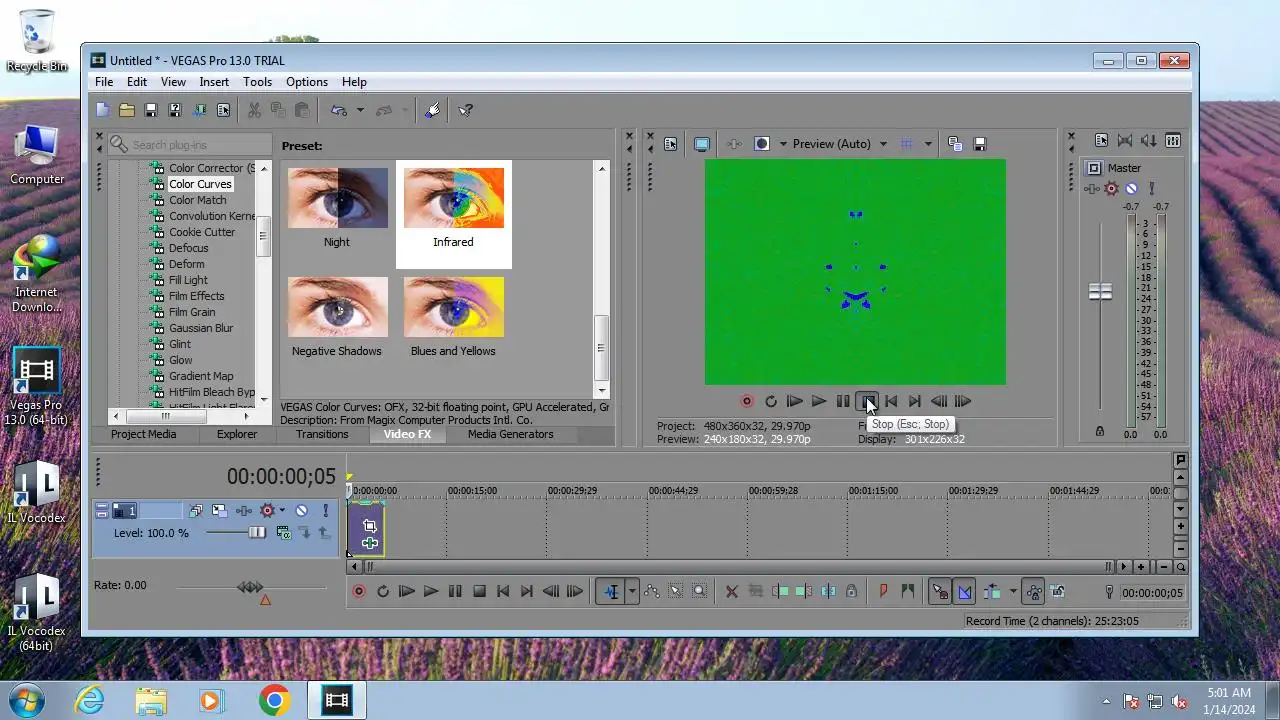Open Event Pan/Crop on the clip

point(370,526)
